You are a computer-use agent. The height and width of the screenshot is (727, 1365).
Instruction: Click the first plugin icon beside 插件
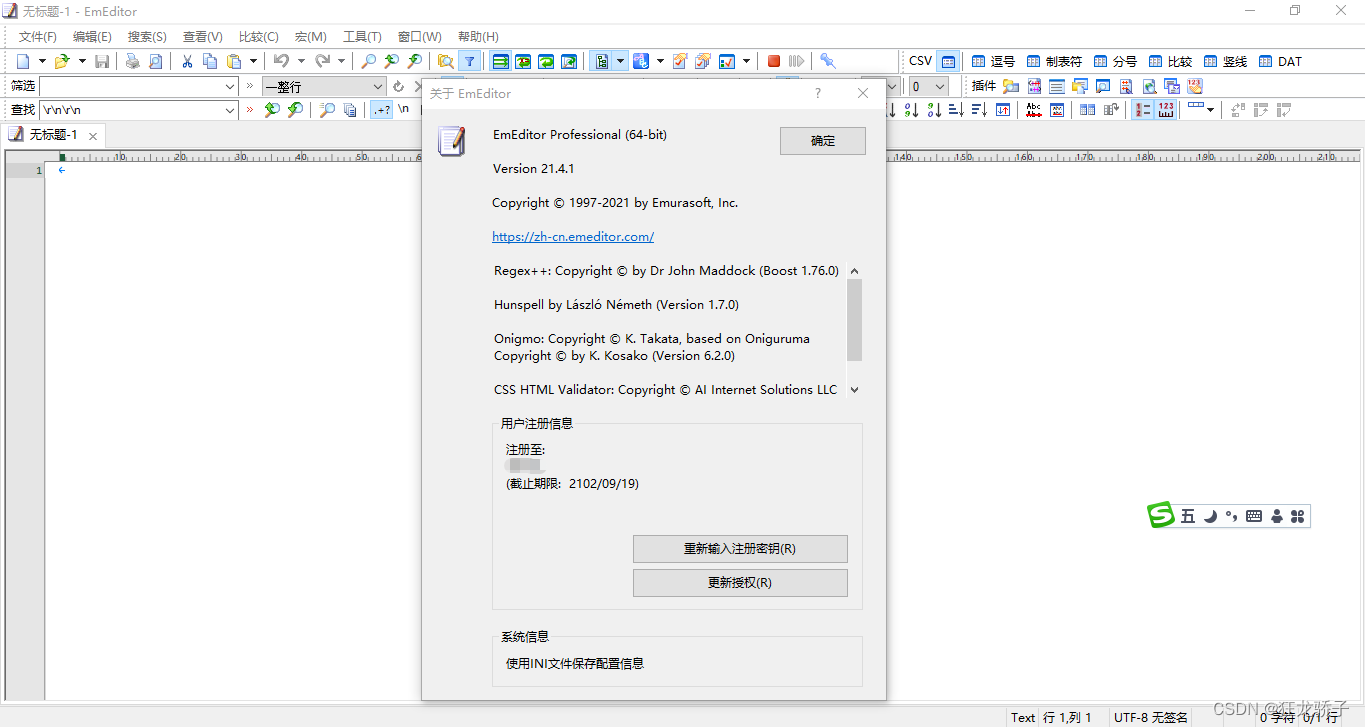click(x=1011, y=87)
